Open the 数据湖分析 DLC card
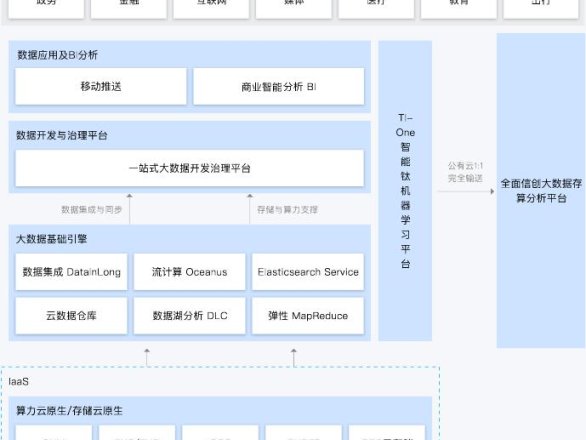The height and width of the screenshot is (440, 586). 189,316
